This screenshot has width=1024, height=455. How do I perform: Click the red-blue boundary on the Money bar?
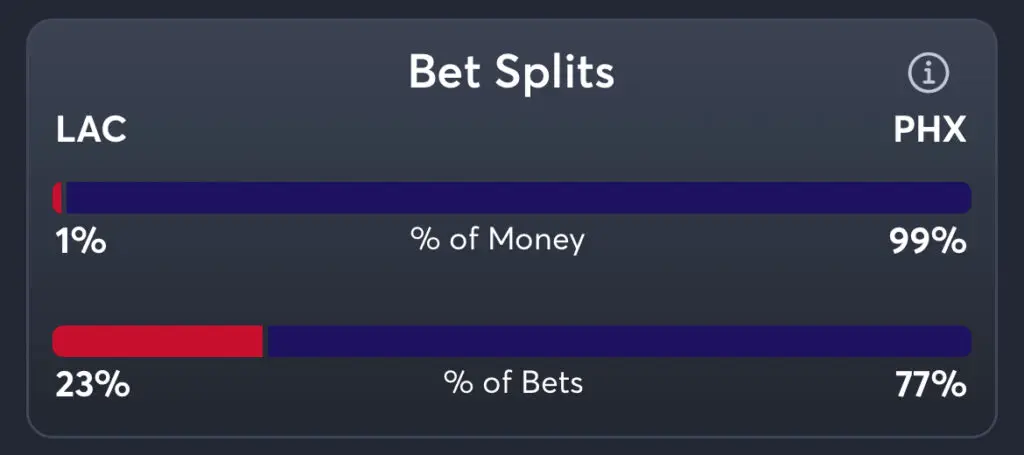pyautogui.click(x=64, y=197)
